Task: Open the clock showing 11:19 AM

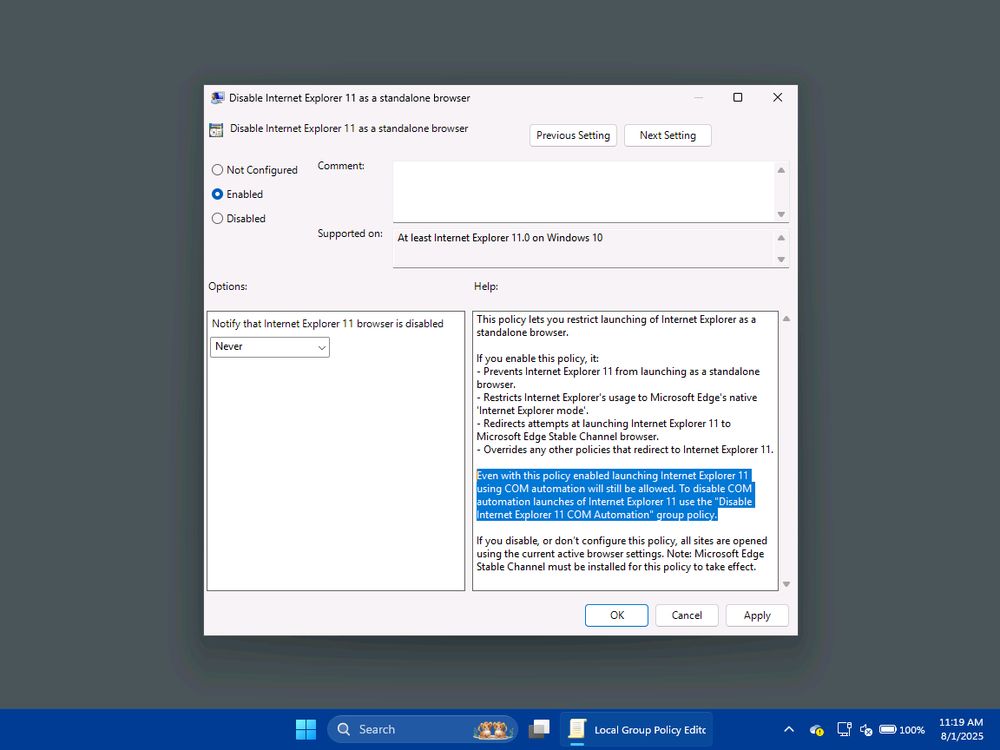Action: coord(960,729)
